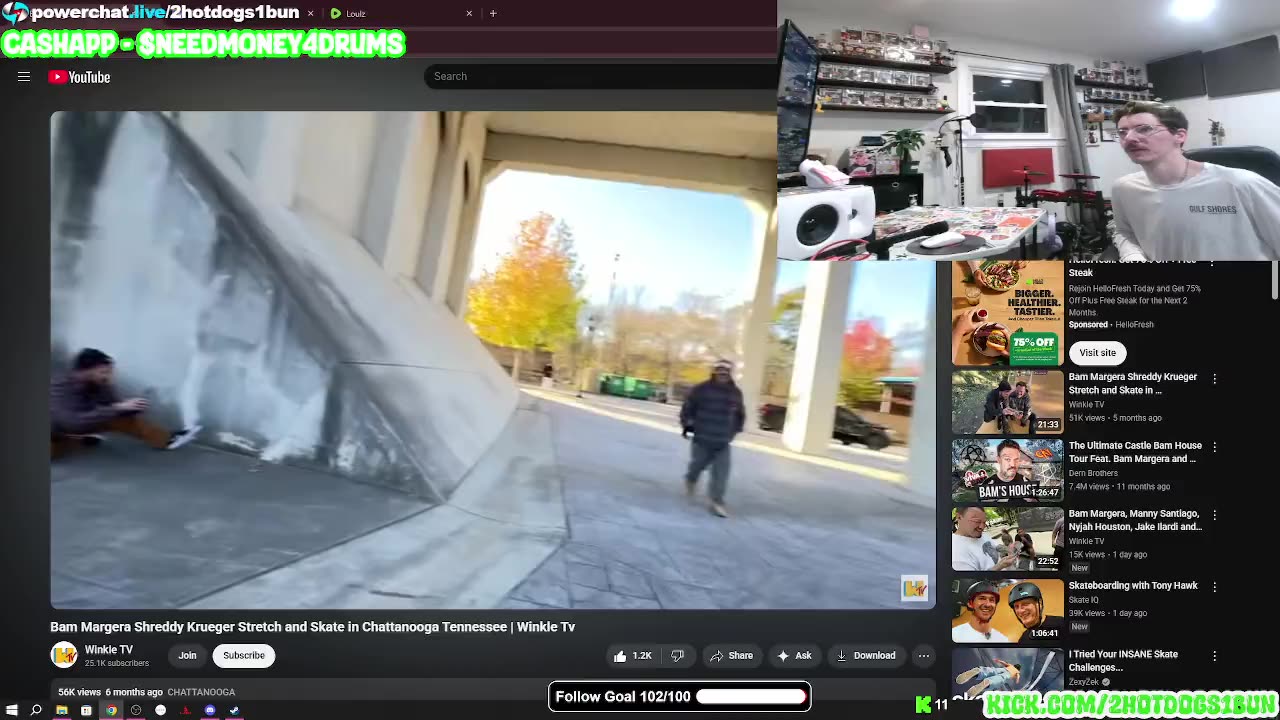
Task: Open the Windows Start menu
Action: pyautogui.click(x=12, y=710)
